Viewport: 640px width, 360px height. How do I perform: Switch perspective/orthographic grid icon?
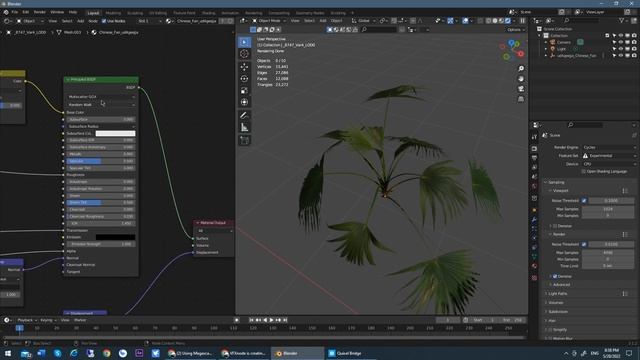point(521,99)
